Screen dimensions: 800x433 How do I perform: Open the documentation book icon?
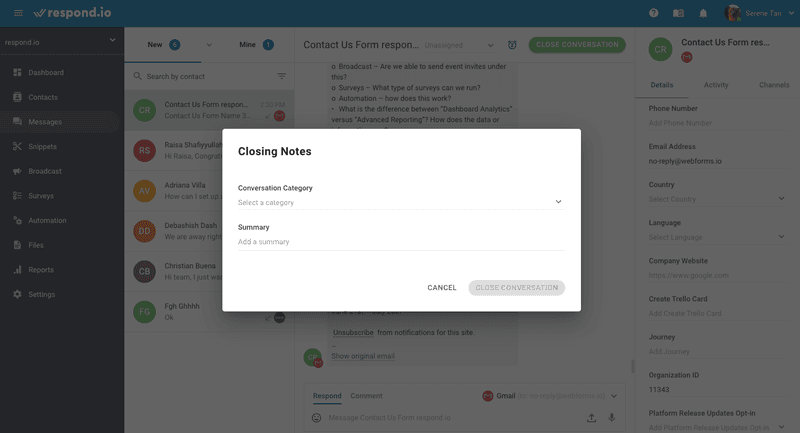(x=678, y=13)
